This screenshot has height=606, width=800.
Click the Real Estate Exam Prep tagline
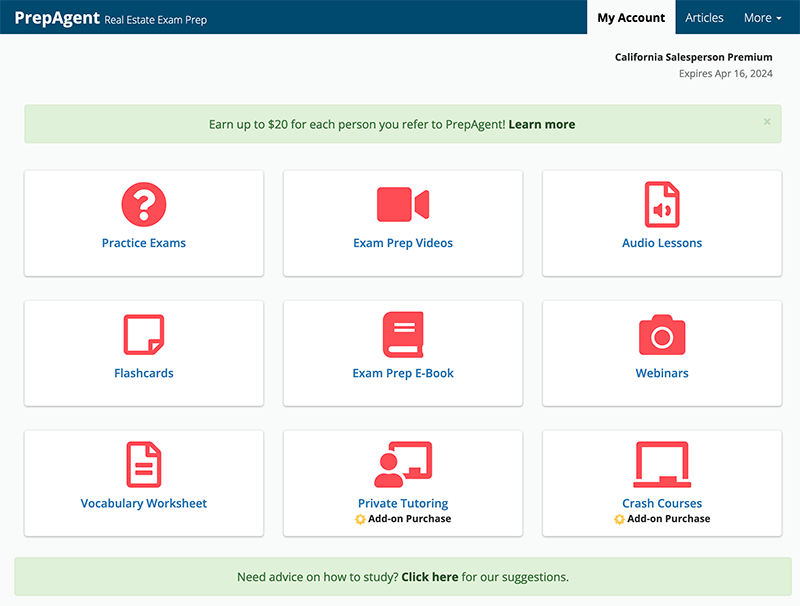(156, 20)
